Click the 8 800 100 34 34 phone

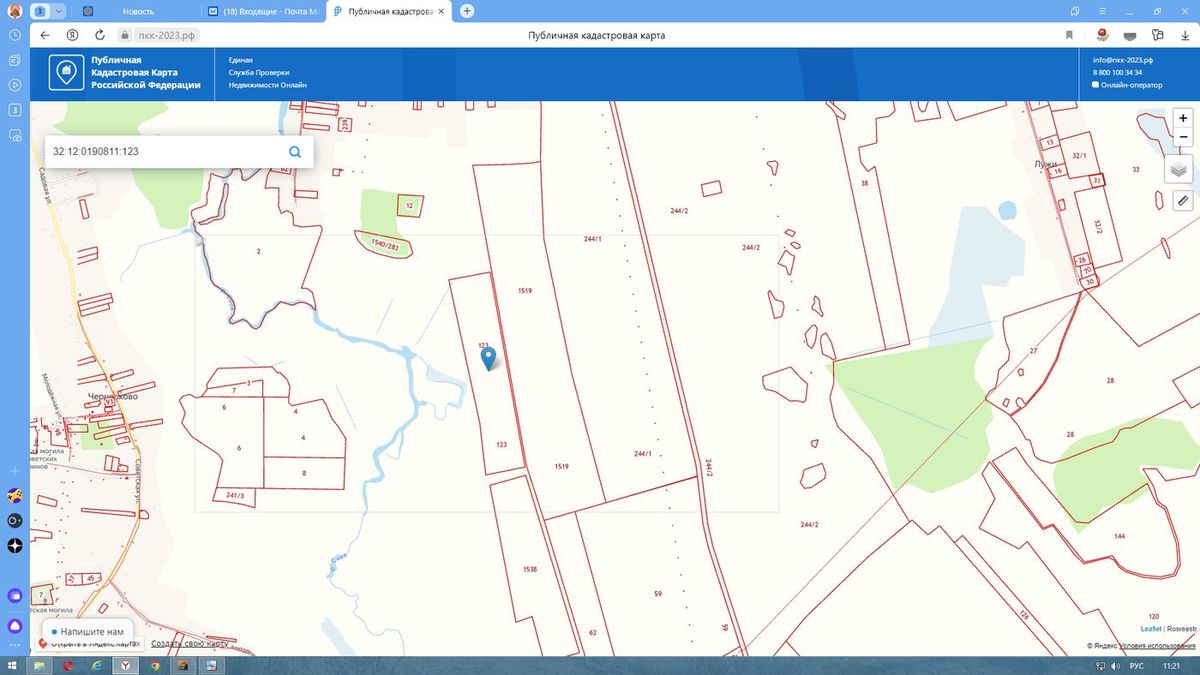pos(1117,72)
